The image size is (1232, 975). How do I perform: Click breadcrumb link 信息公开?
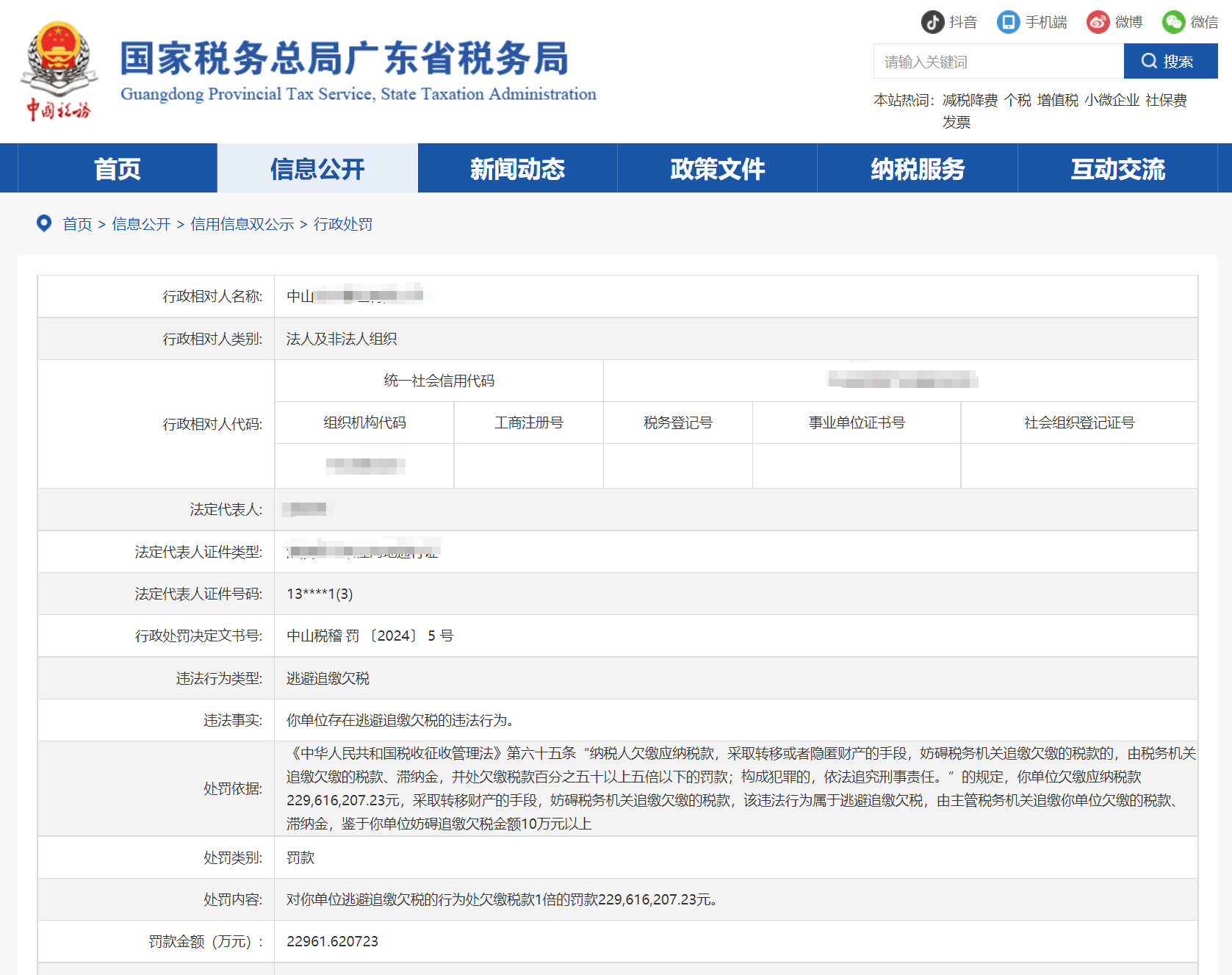[141, 224]
